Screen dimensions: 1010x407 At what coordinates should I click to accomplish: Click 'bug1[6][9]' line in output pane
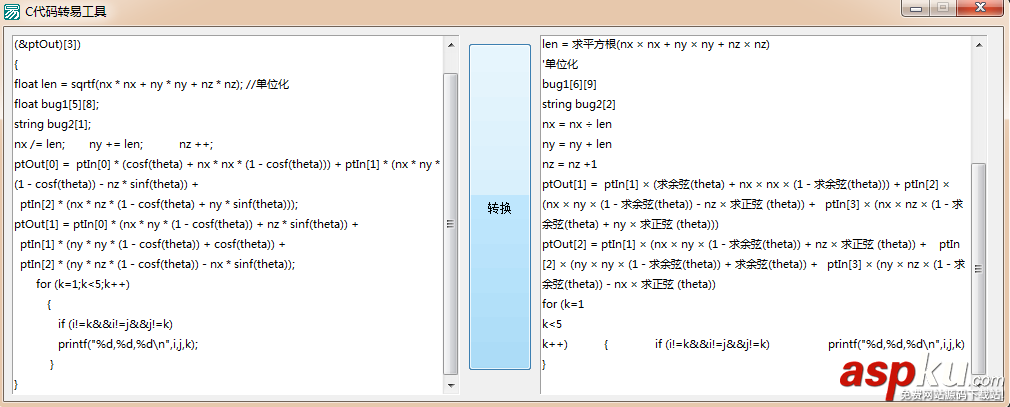569,84
